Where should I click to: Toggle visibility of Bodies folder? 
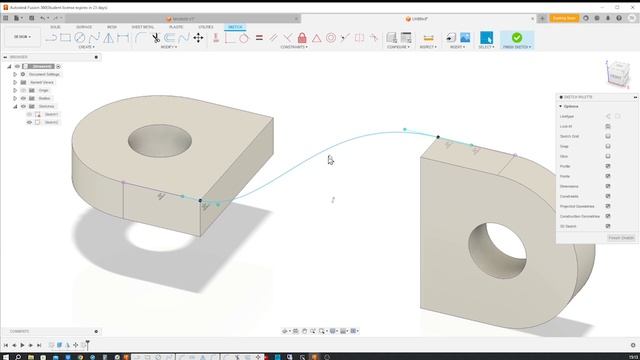click(x=23, y=98)
